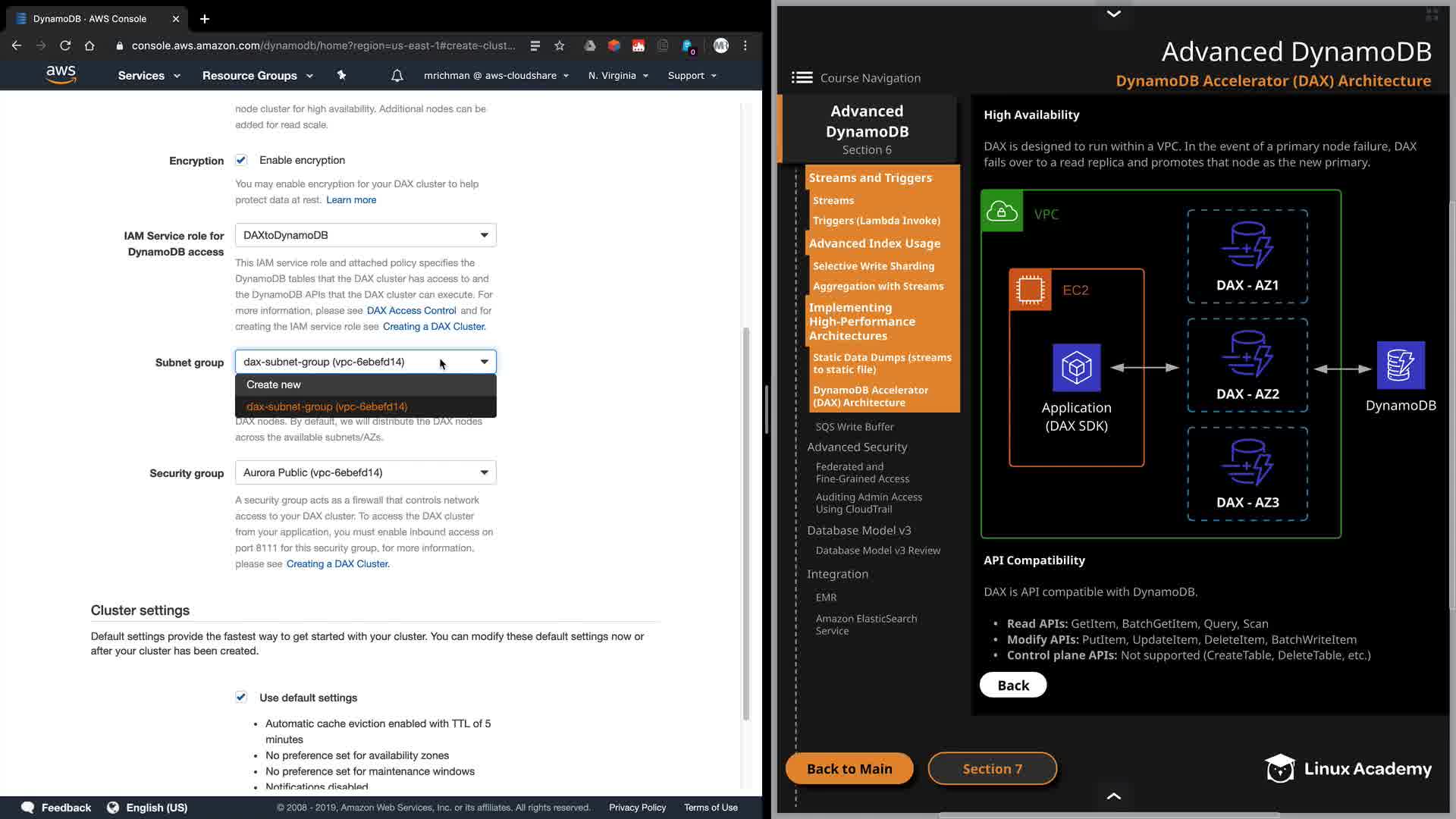This screenshot has height=819, width=1456.
Task: Open the Services menu
Action: click(x=149, y=75)
